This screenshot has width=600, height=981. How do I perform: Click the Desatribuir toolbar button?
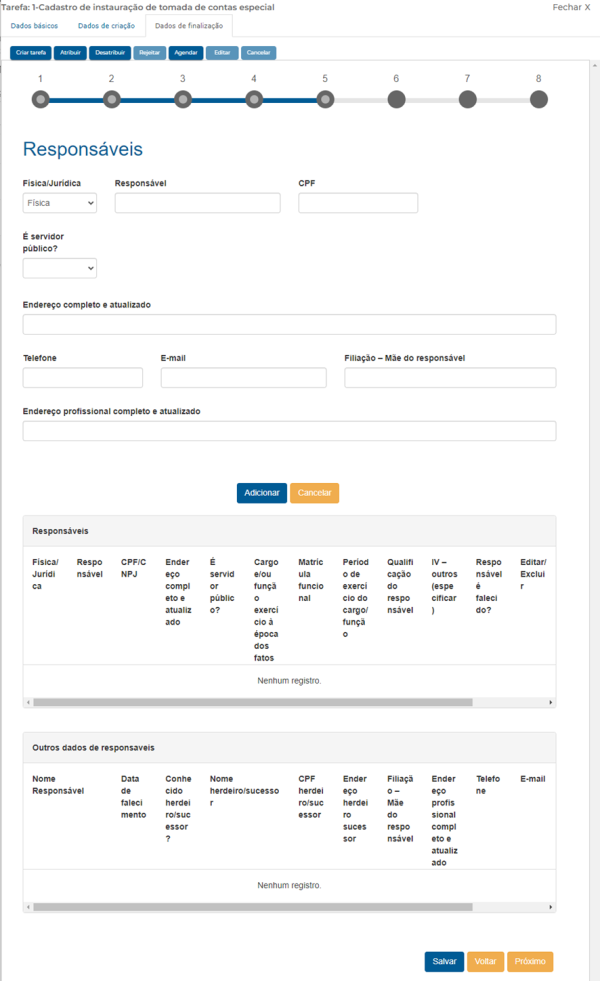[110, 53]
